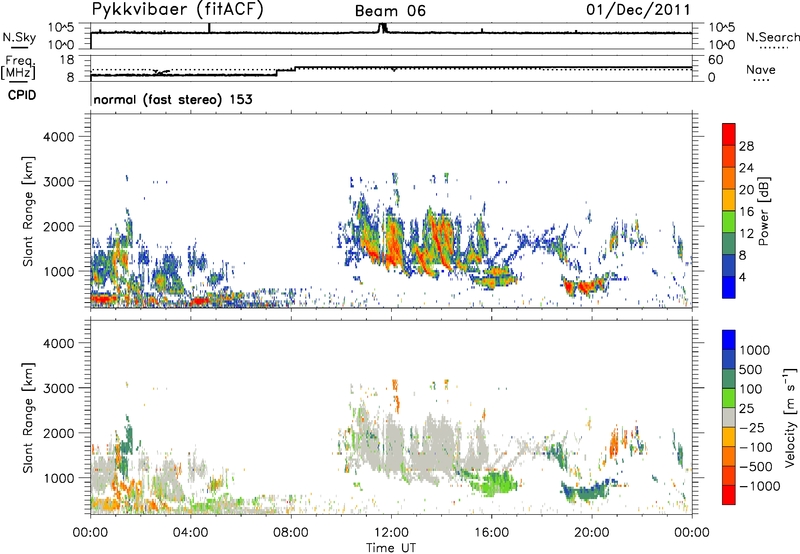This screenshot has width=800, height=554.
Task: Click the 4000 tick in power panel
Action: click(x=58, y=137)
